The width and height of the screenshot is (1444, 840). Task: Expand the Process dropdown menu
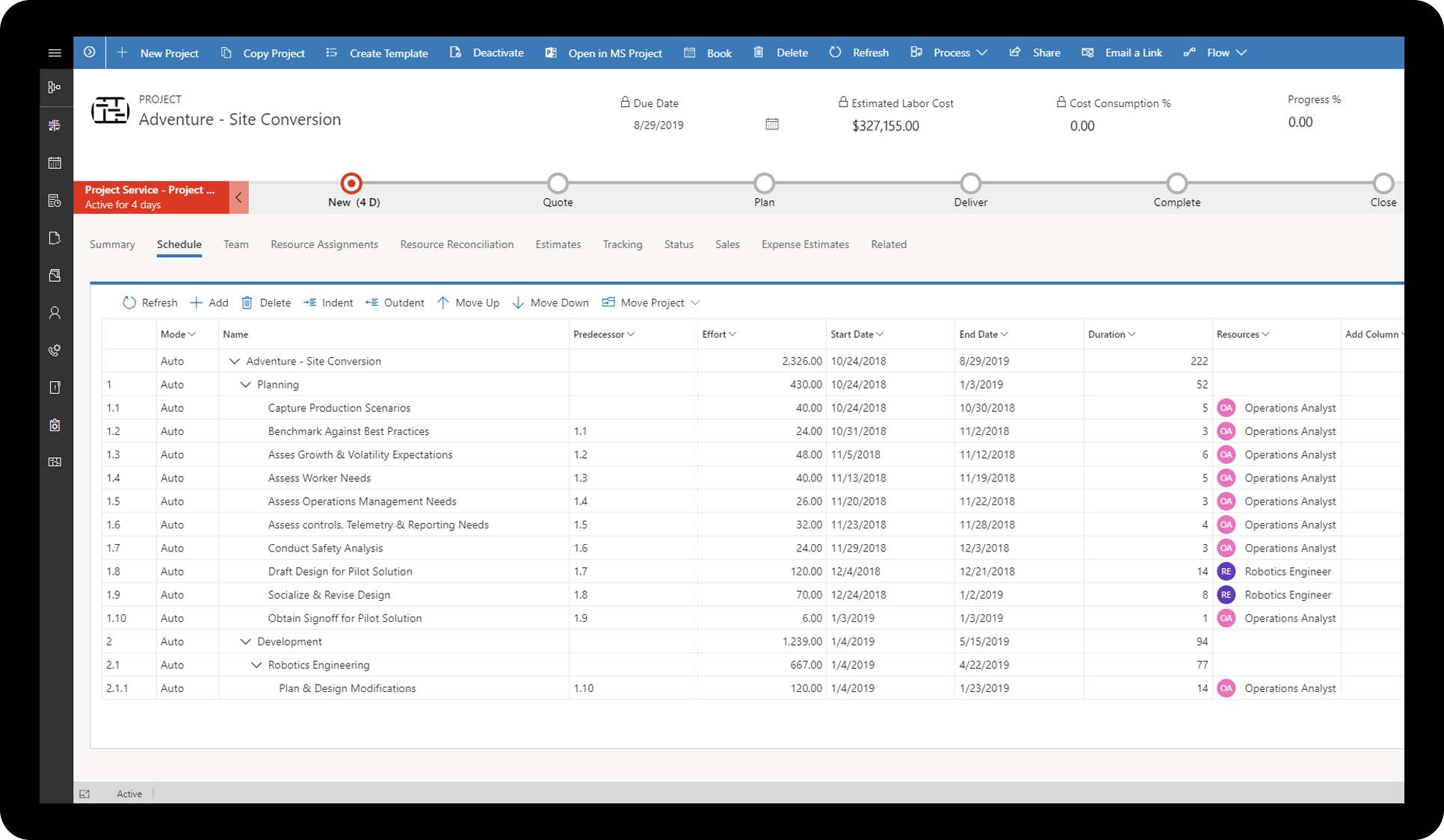981,52
